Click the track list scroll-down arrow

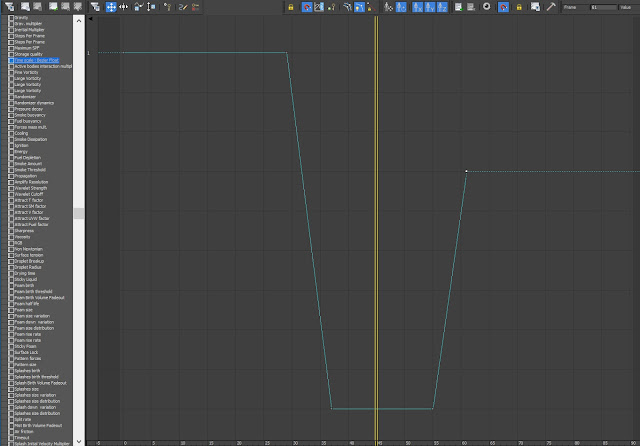click(x=79, y=442)
